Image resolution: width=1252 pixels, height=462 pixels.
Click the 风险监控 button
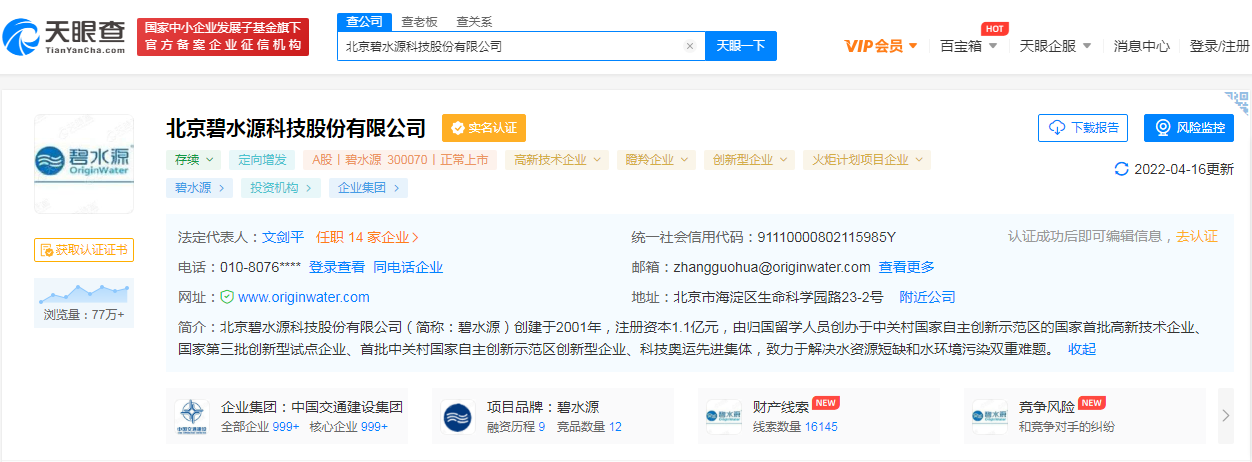[1189, 128]
